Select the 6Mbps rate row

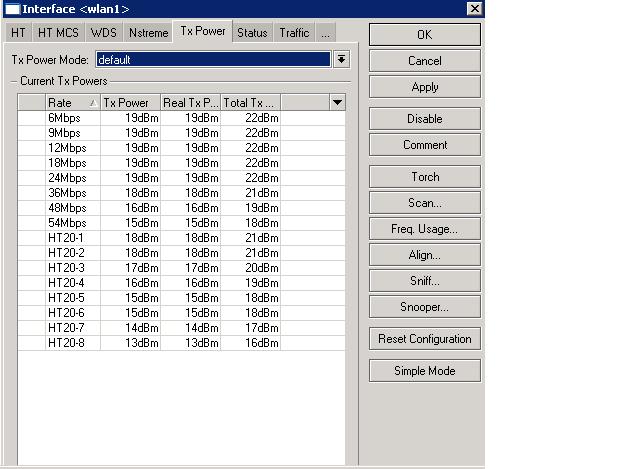[x=182, y=118]
